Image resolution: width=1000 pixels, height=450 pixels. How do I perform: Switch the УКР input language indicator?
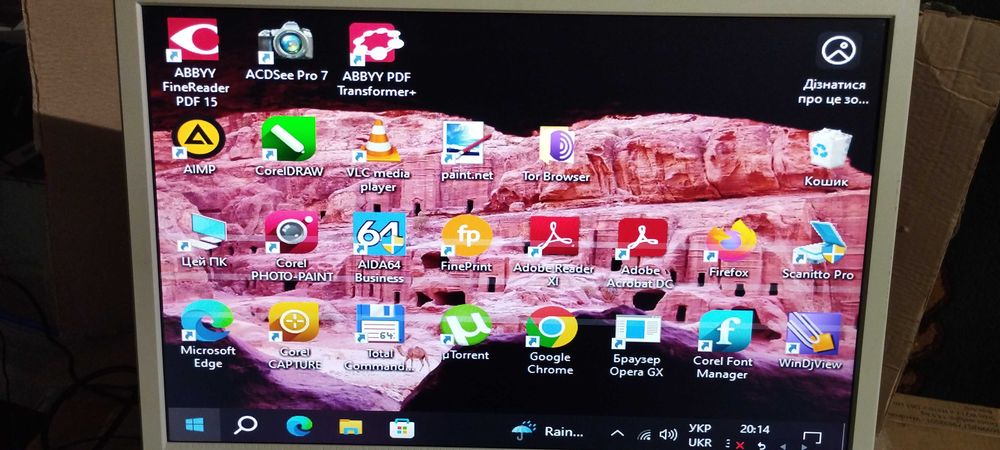coord(700,435)
